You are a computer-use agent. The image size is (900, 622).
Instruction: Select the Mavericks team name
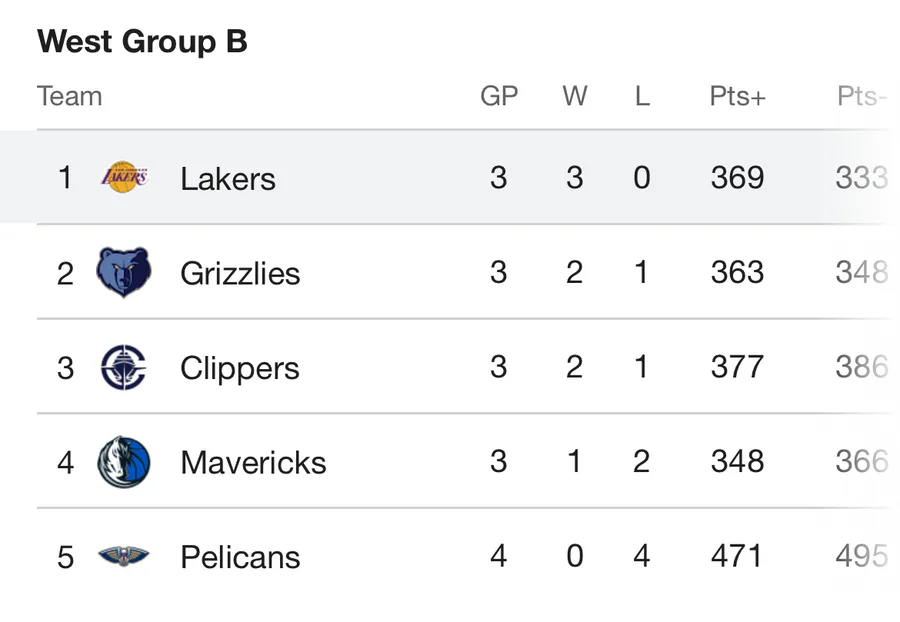pos(253,462)
